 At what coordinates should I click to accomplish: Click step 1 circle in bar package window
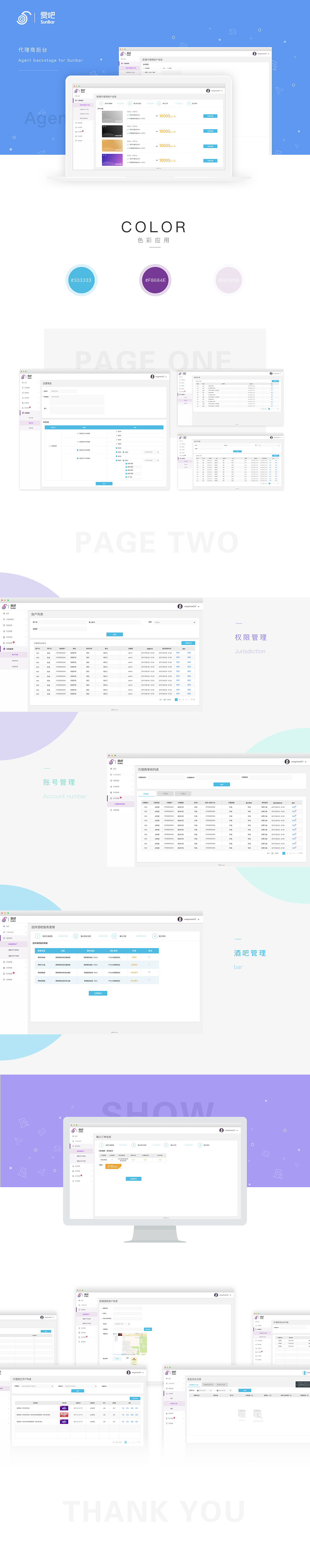pos(37,936)
